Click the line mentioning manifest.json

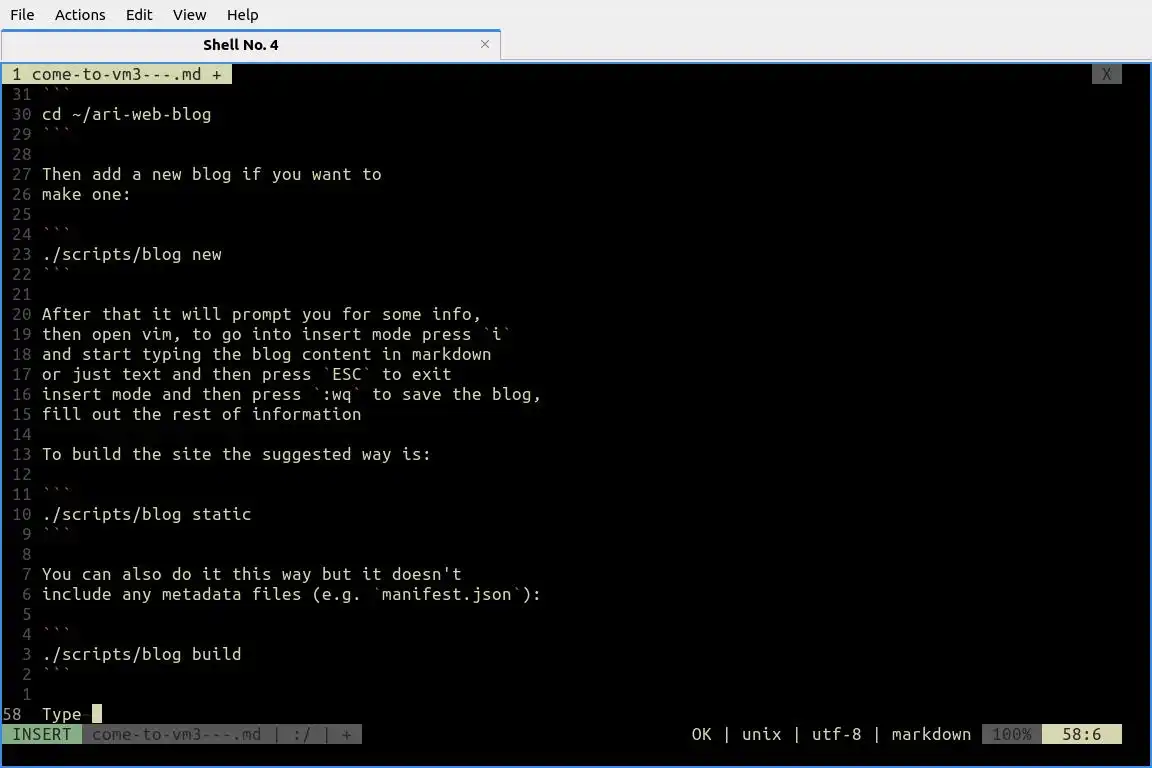coord(291,595)
